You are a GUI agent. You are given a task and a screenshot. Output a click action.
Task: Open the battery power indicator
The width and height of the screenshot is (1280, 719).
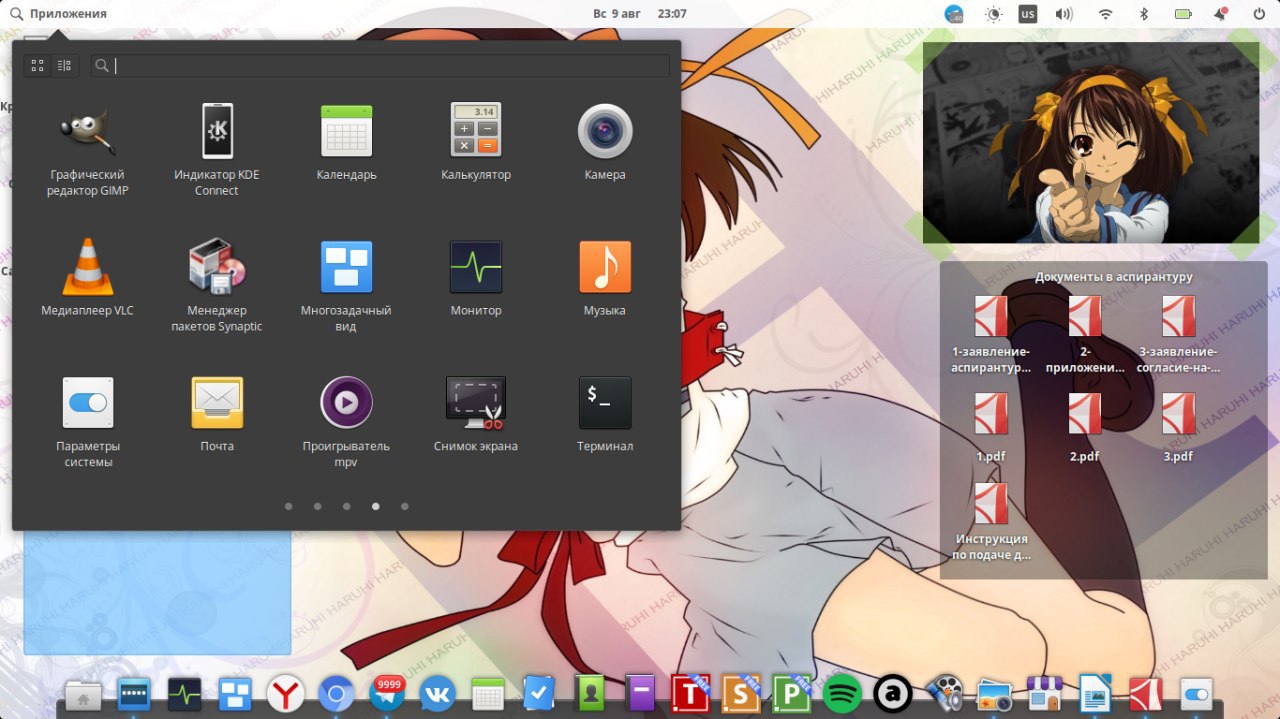tap(1183, 14)
